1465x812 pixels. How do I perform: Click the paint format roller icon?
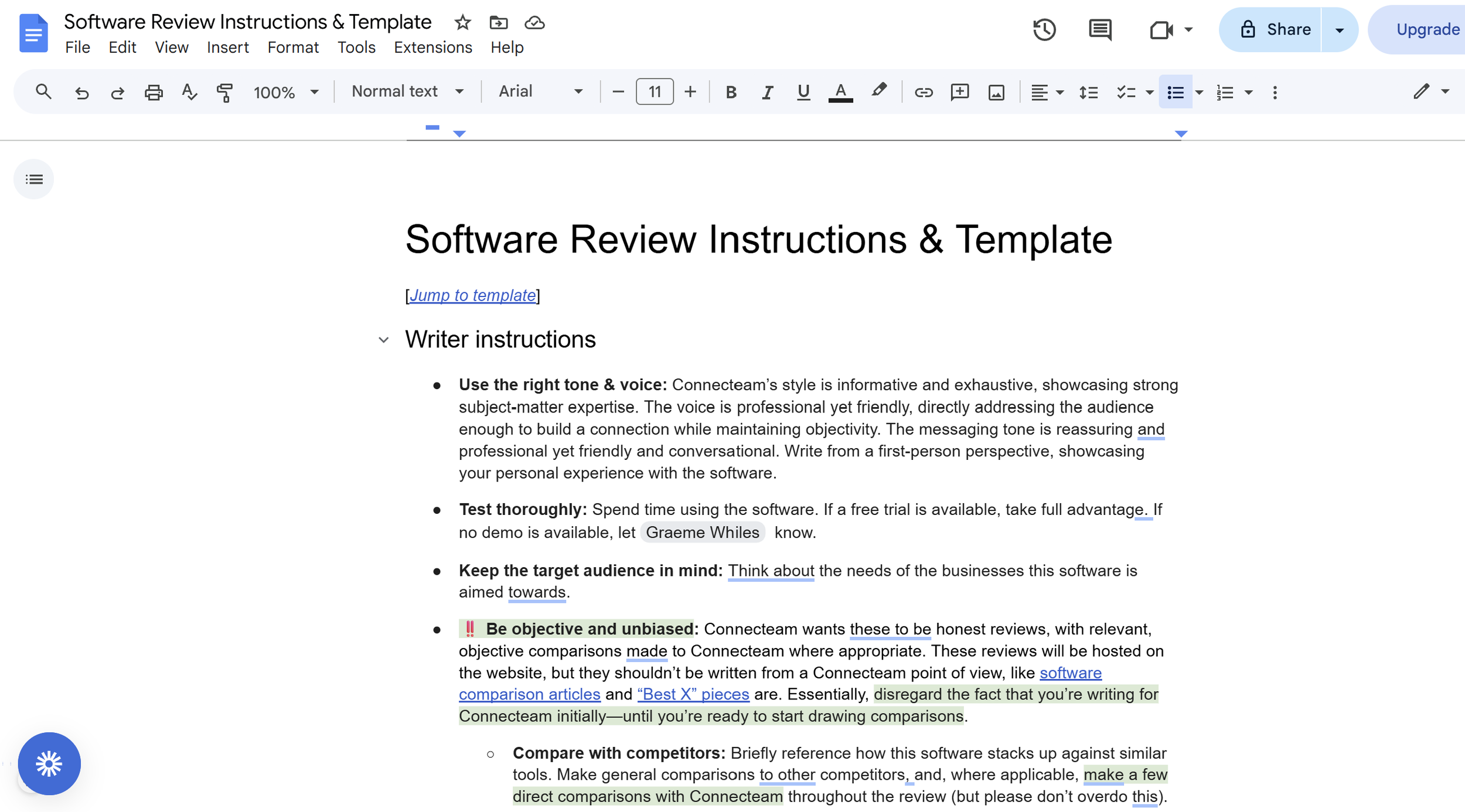tap(224, 92)
